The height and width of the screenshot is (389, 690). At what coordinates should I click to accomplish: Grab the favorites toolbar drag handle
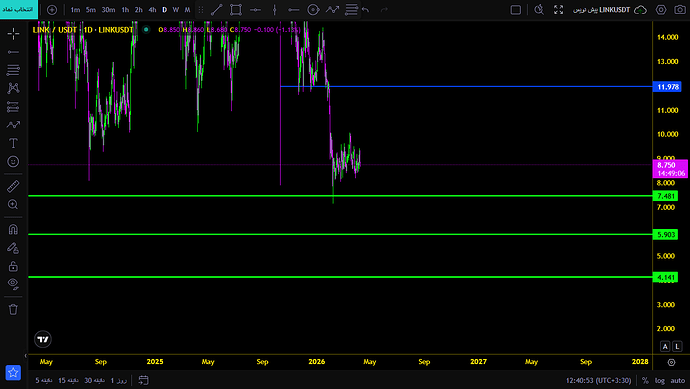click(x=201, y=10)
